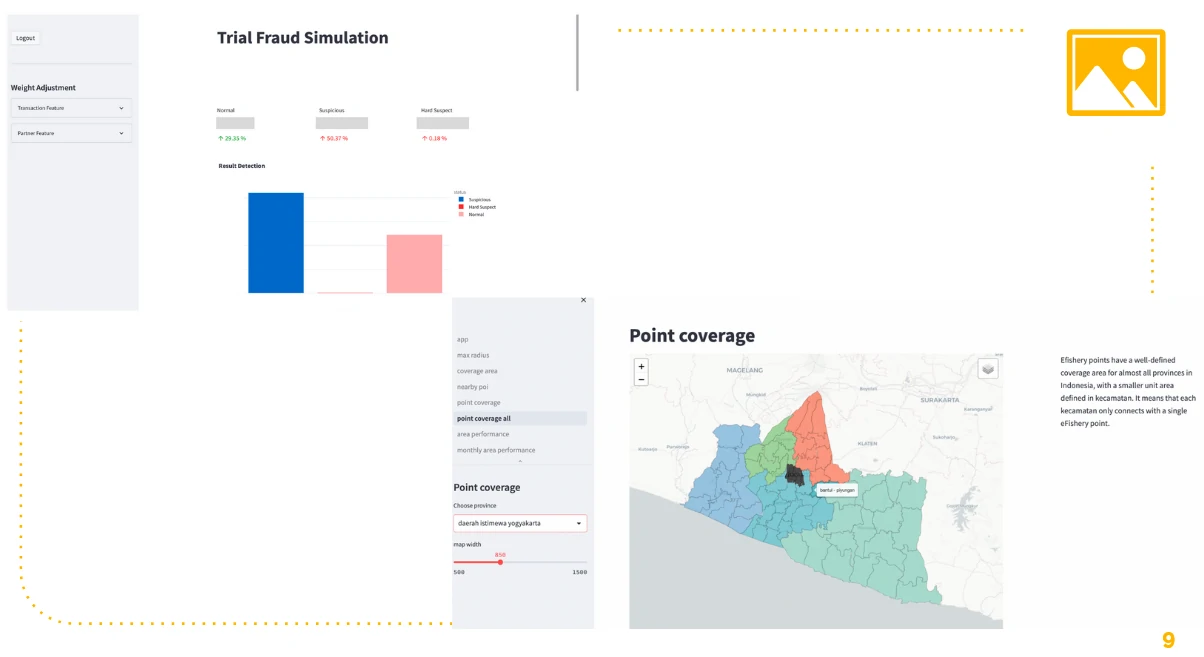Open the coverage area page
The width and height of the screenshot is (1204, 657).
click(x=477, y=371)
